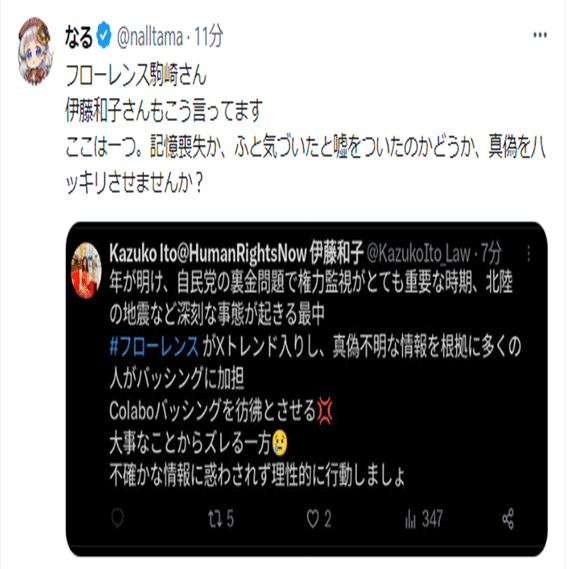The height and width of the screenshot is (569, 569).
Task: Open quoted tweet text about Colaboバッシング
Action: coord(213,410)
